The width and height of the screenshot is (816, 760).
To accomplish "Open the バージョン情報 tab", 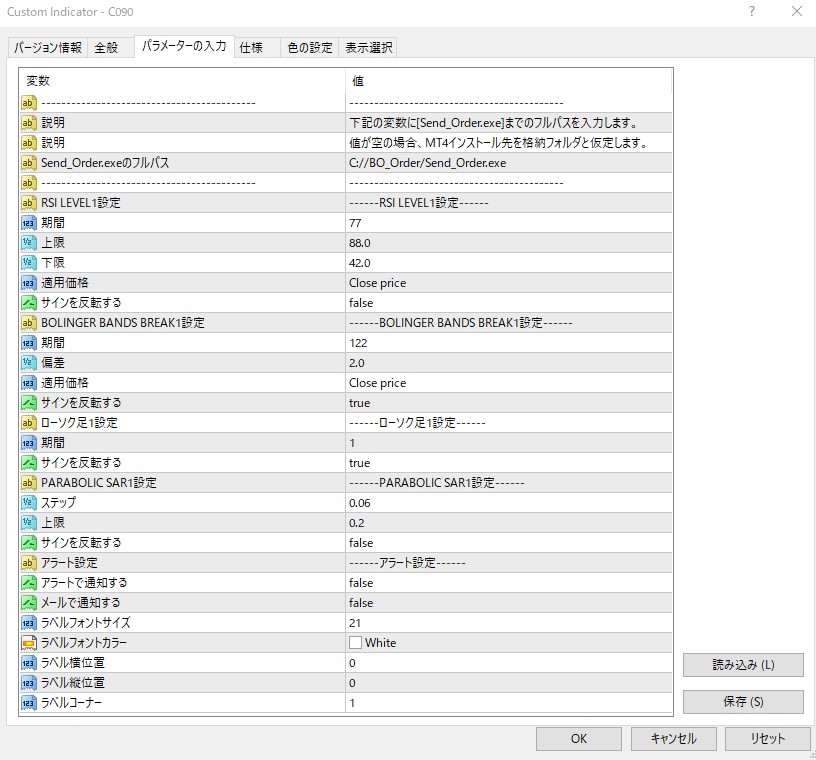I will coord(47,47).
